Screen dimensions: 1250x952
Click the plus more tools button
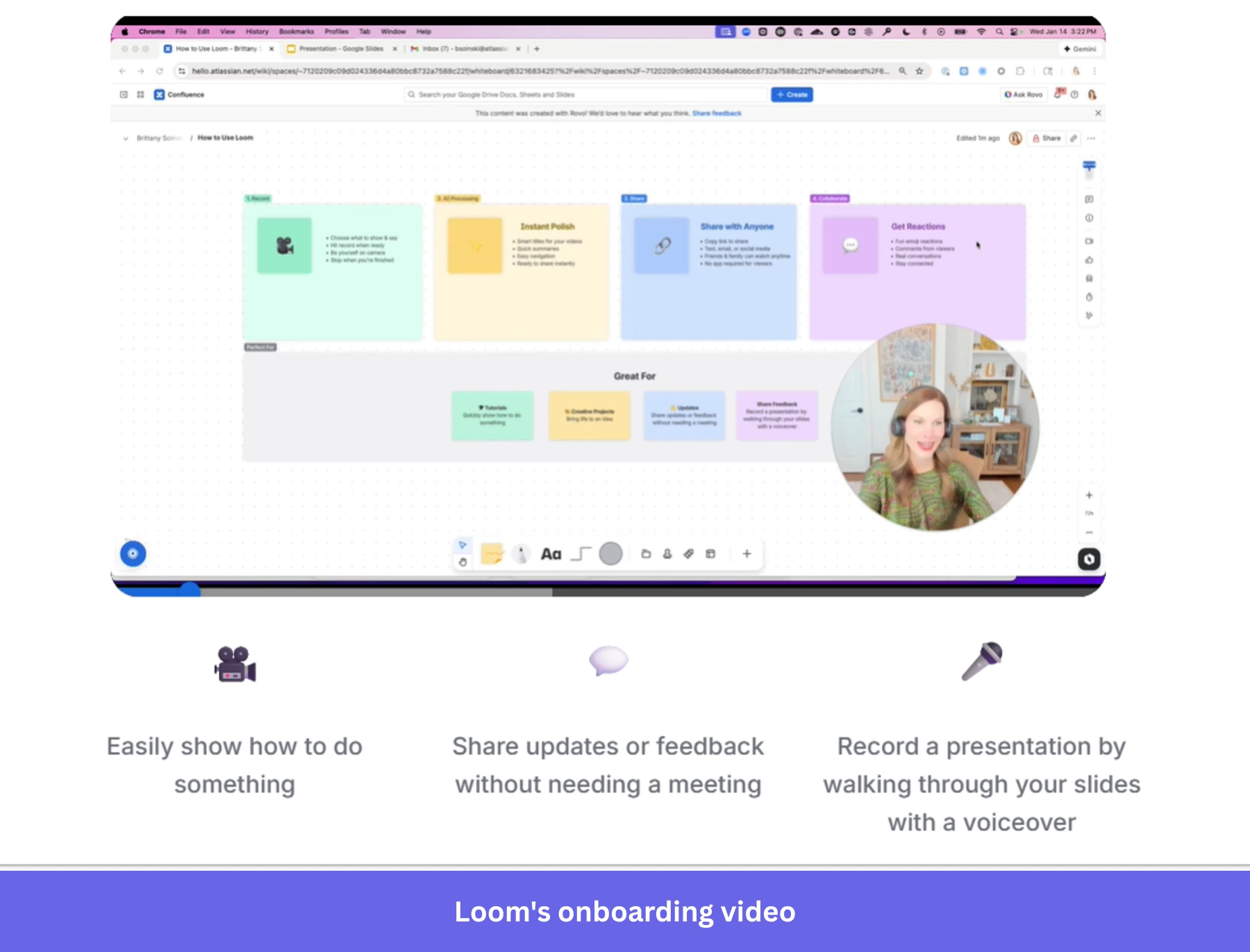click(x=747, y=553)
